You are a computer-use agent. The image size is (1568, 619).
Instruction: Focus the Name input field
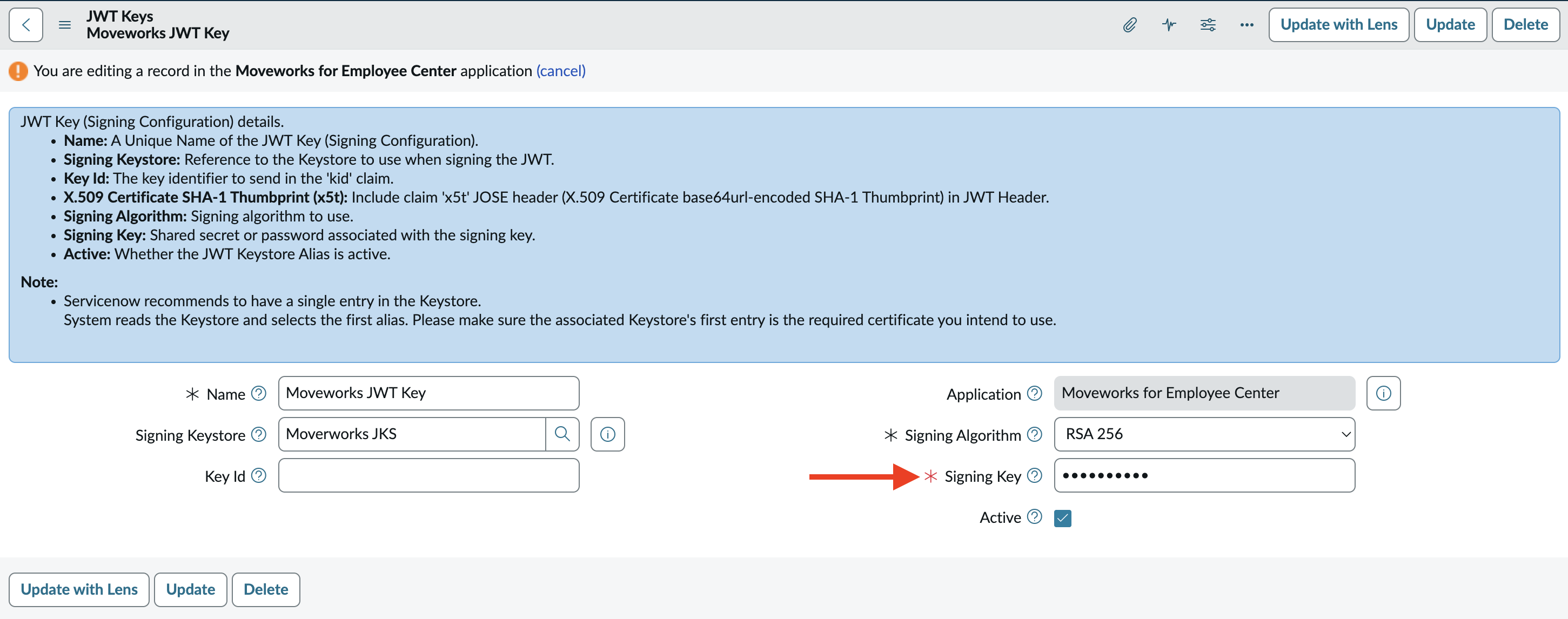point(428,393)
